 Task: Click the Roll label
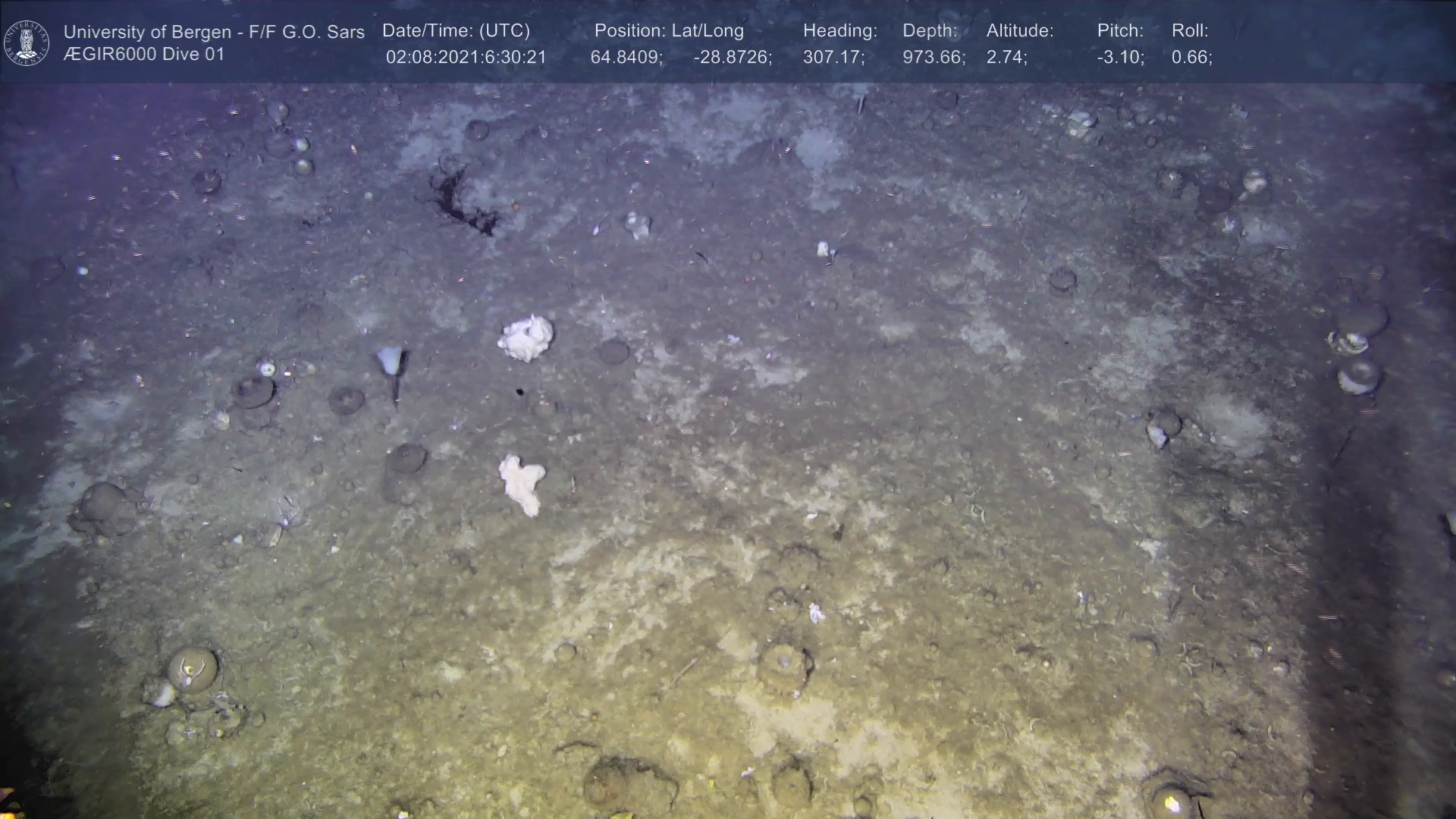pyautogui.click(x=1189, y=31)
